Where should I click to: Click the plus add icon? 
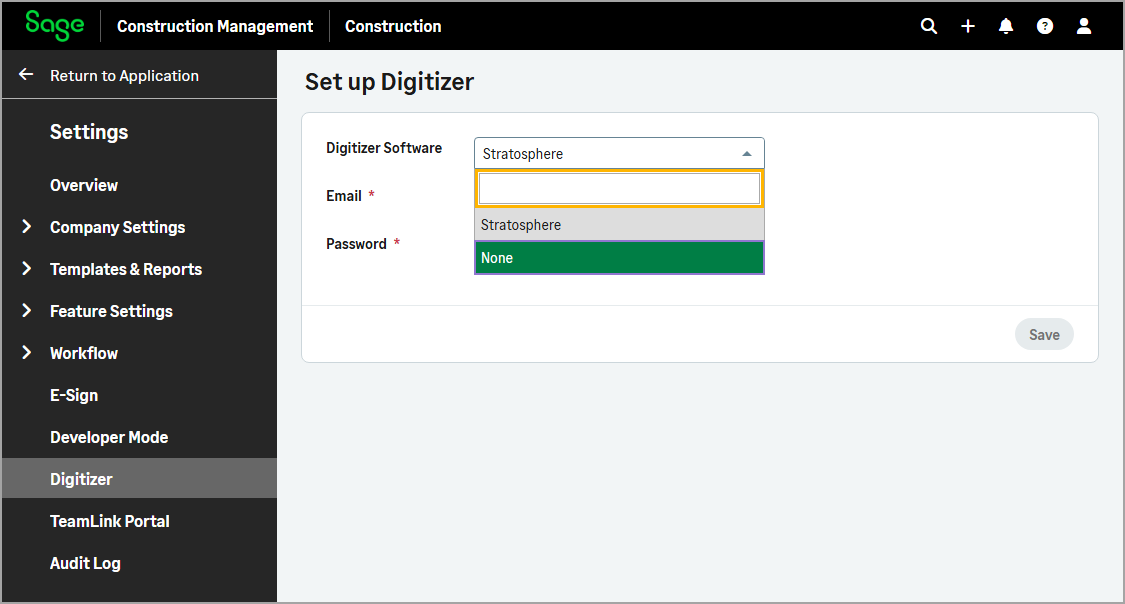click(968, 26)
